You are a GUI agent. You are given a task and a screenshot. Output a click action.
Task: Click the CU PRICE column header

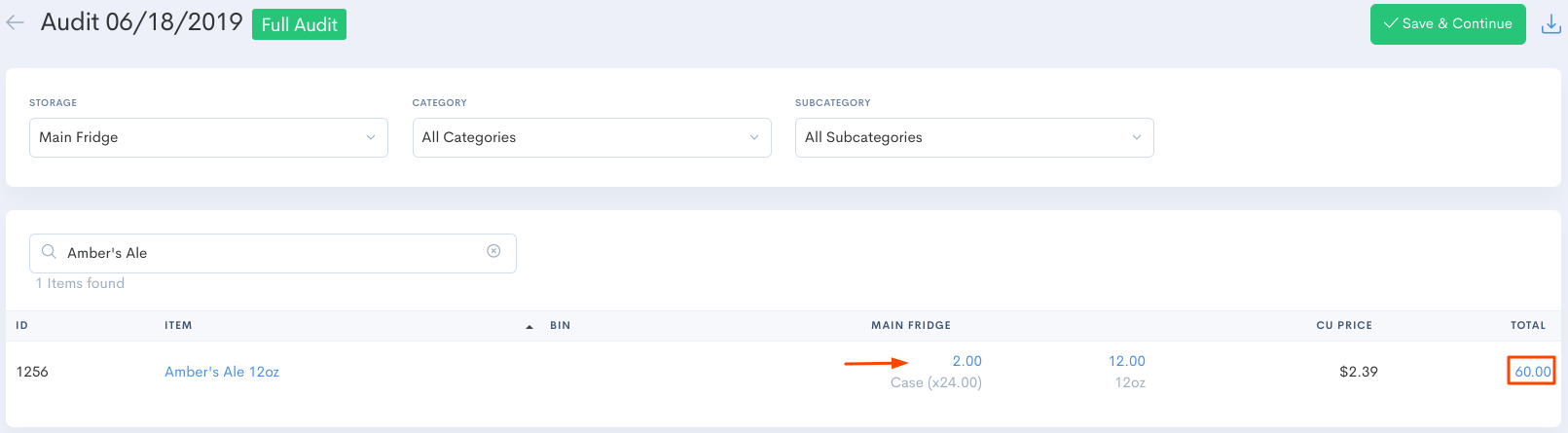point(1343,325)
